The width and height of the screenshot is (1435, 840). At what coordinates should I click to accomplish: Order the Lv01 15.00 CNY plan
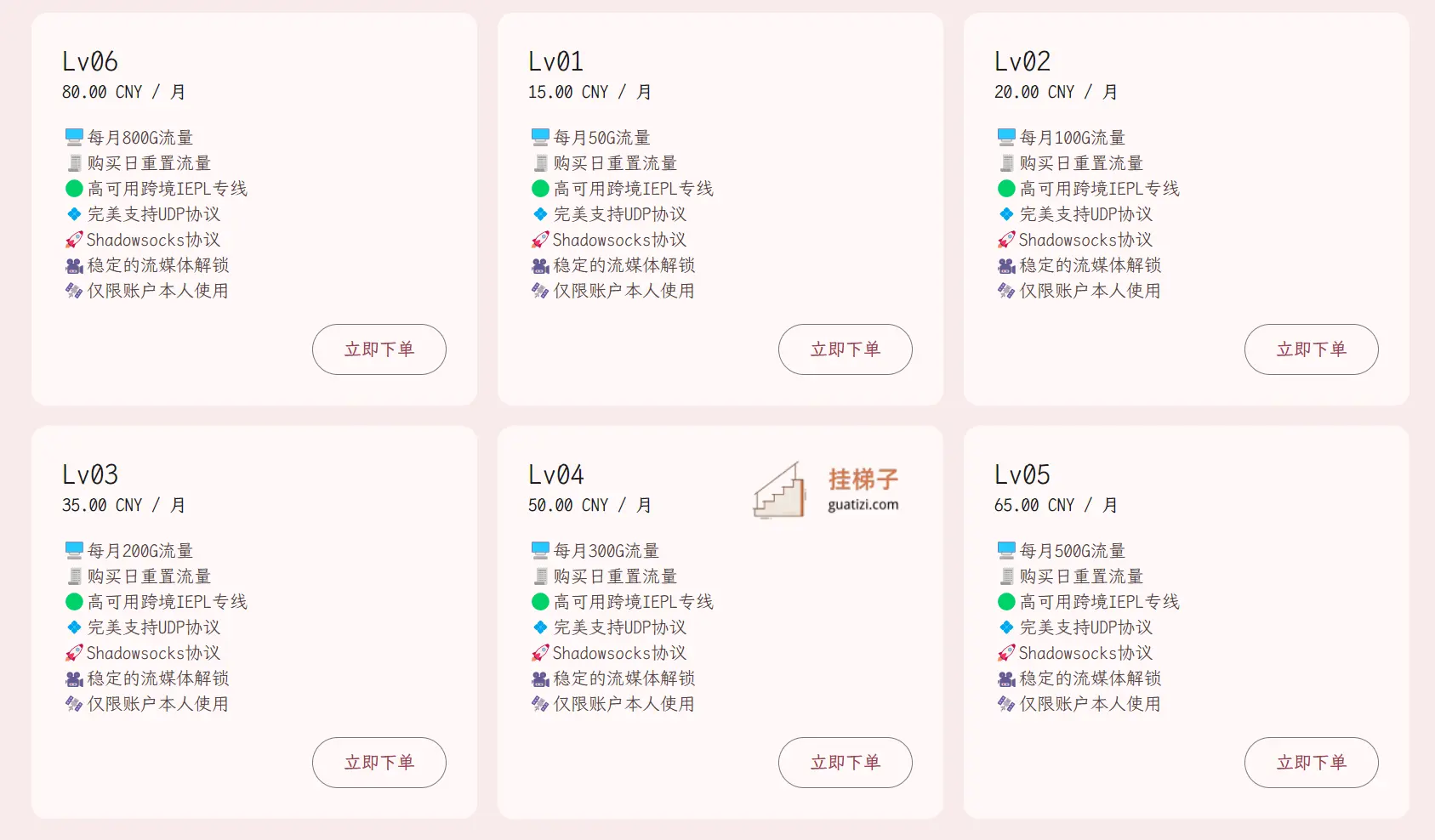point(846,349)
